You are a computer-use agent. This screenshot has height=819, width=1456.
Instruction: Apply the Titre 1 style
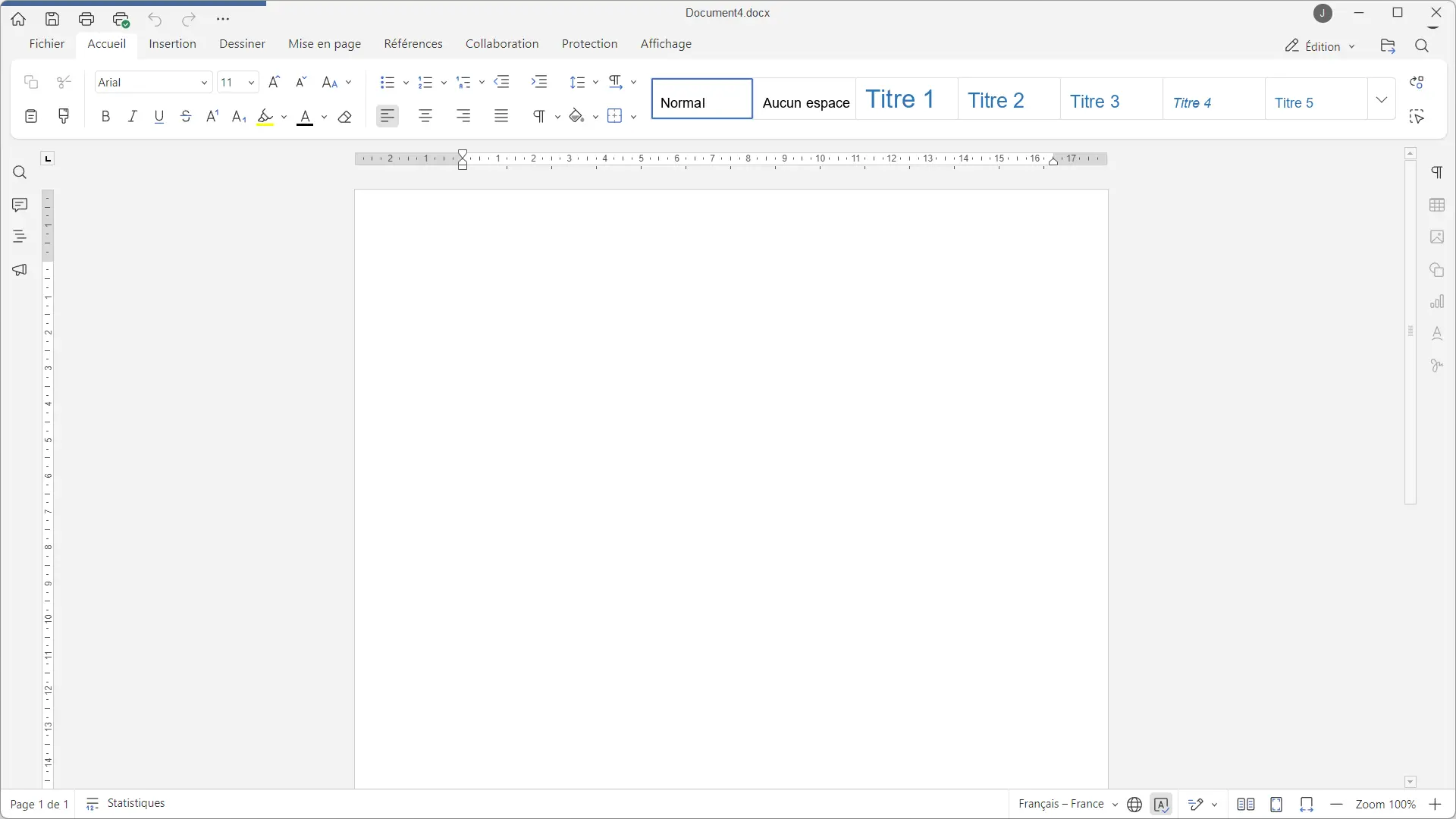[x=907, y=99]
